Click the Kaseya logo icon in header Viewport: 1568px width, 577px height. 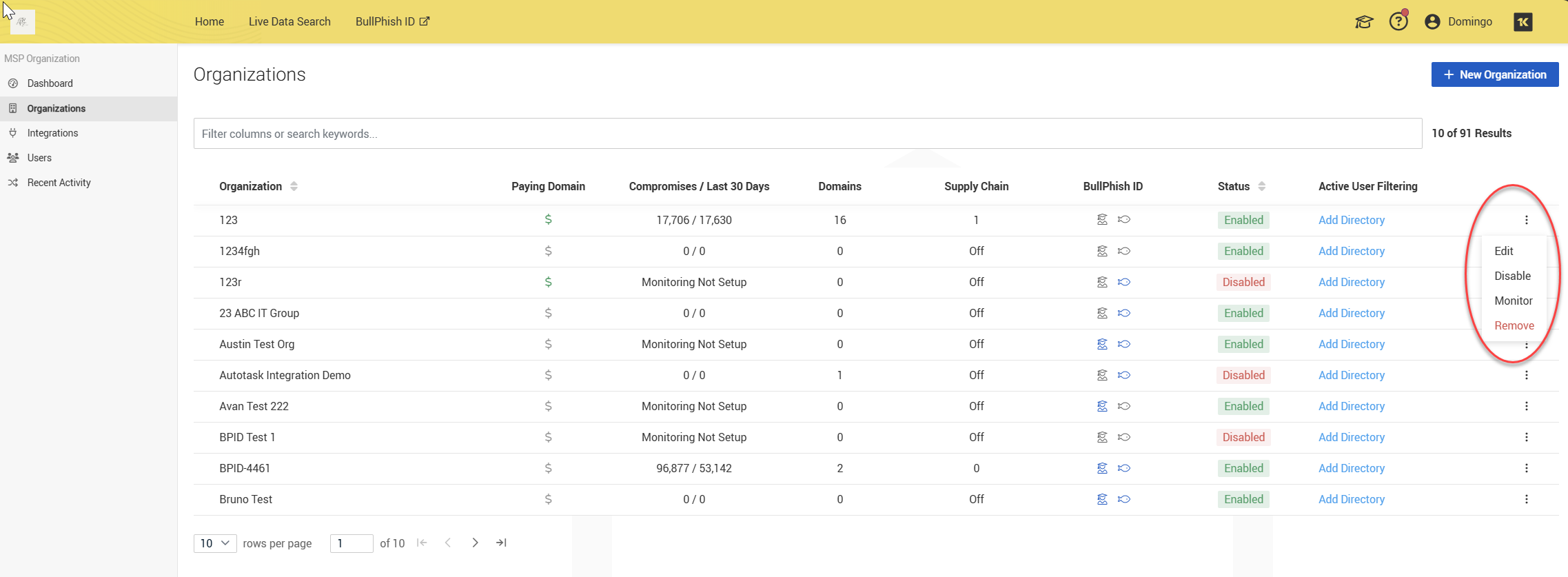point(1523,22)
